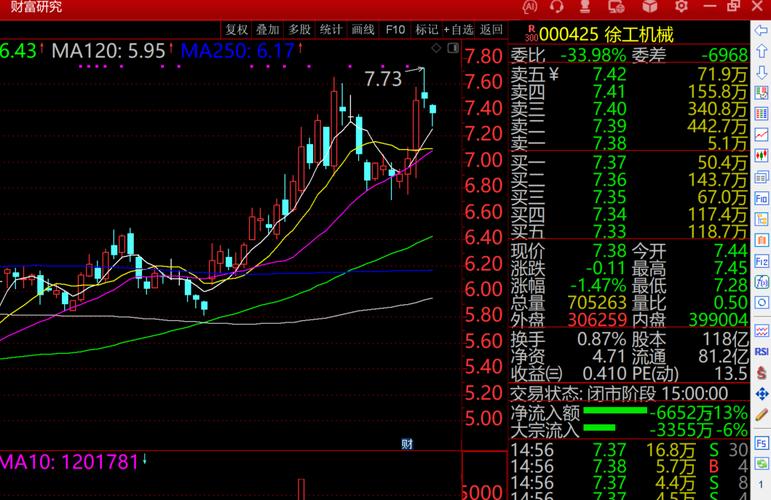This screenshot has height=500, width=771.
Task: Click the green 净流入额 bar
Action: pyautogui.click(x=614, y=411)
